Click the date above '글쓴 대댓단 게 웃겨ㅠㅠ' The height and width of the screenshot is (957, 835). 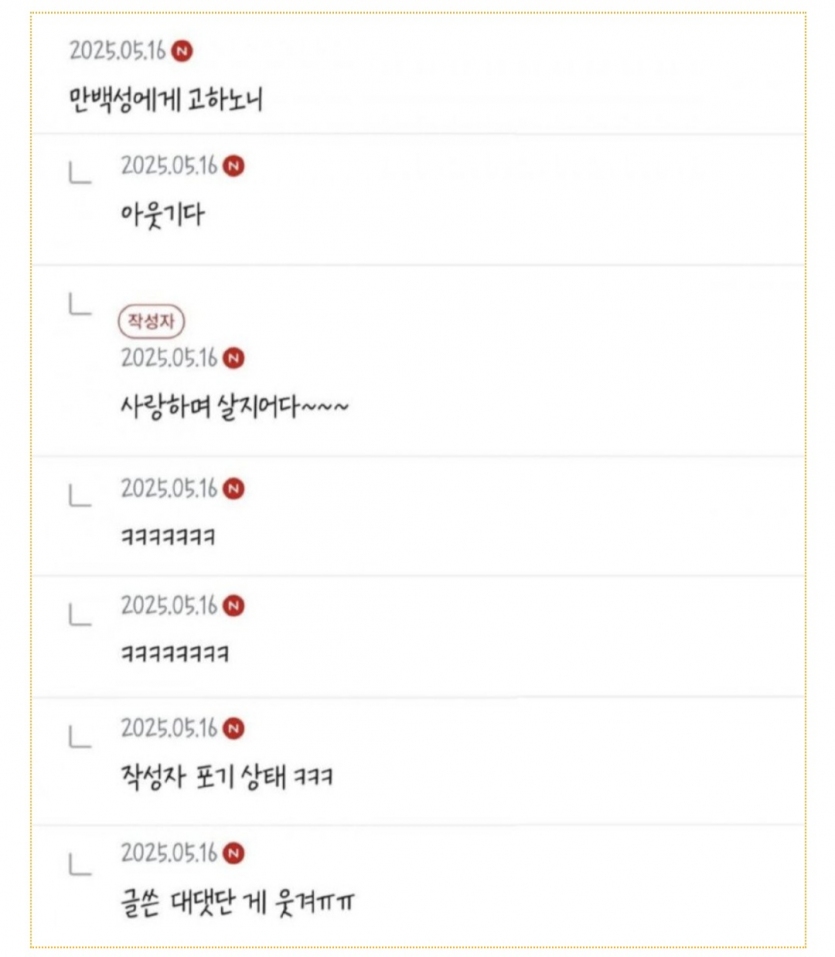pos(169,853)
